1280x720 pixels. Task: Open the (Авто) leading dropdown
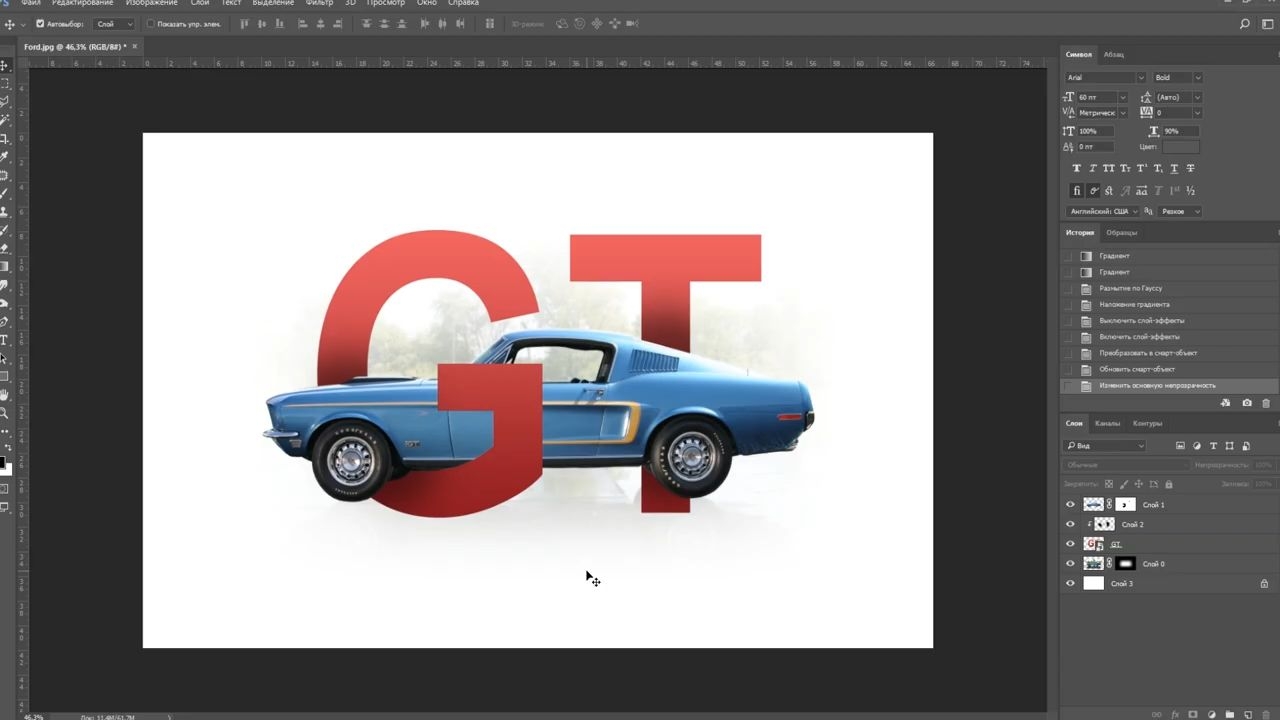point(1197,97)
